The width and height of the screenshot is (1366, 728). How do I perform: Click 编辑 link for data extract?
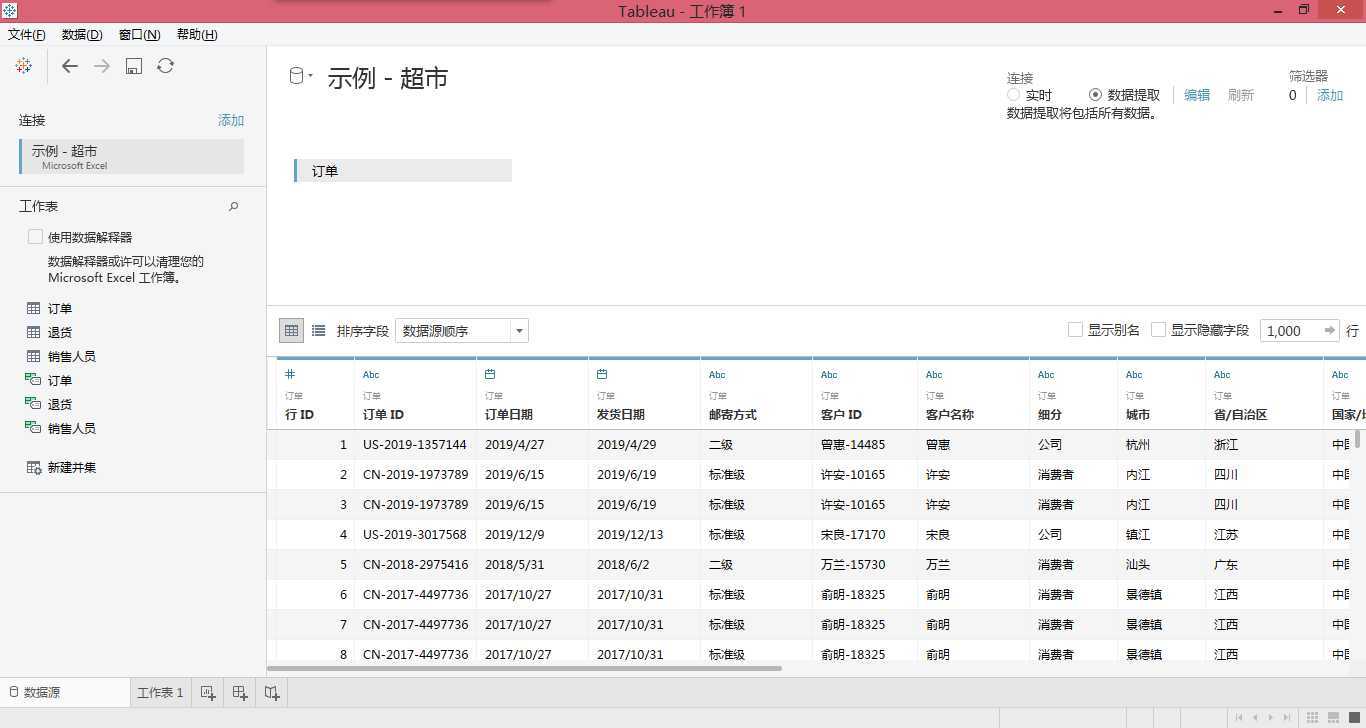point(1197,95)
